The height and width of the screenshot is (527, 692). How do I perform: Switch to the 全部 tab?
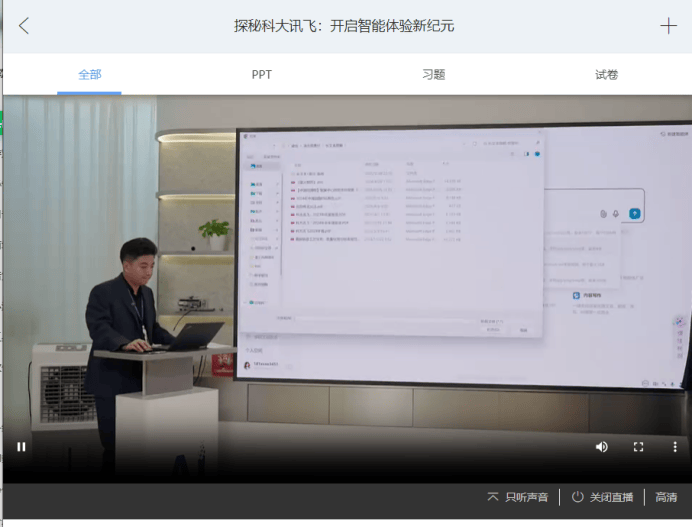pyautogui.click(x=89, y=75)
